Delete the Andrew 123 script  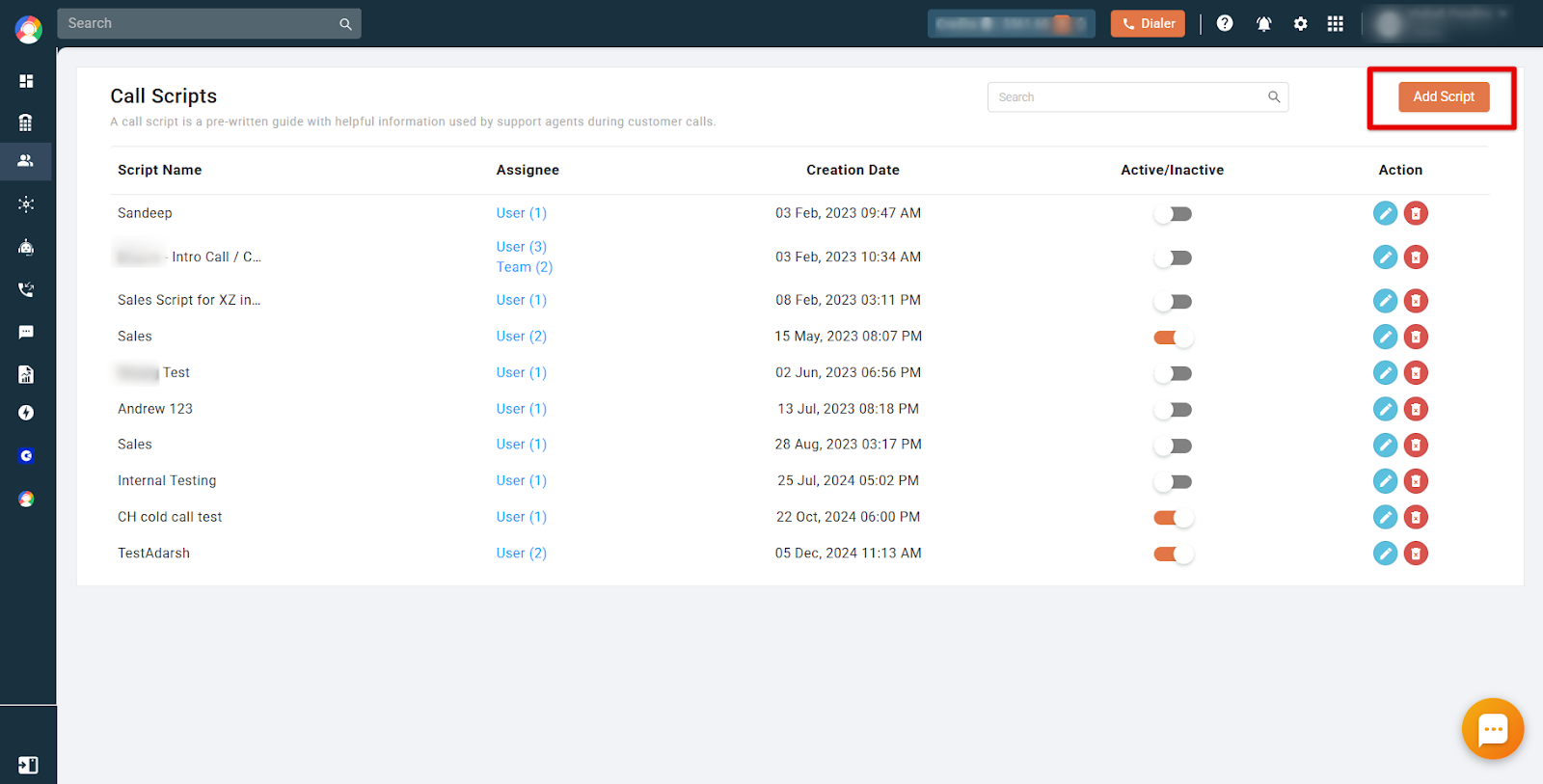coord(1416,409)
